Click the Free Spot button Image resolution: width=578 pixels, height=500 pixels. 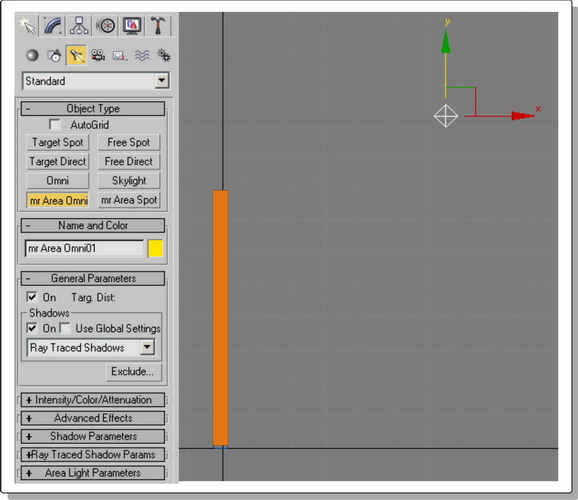tap(129, 142)
